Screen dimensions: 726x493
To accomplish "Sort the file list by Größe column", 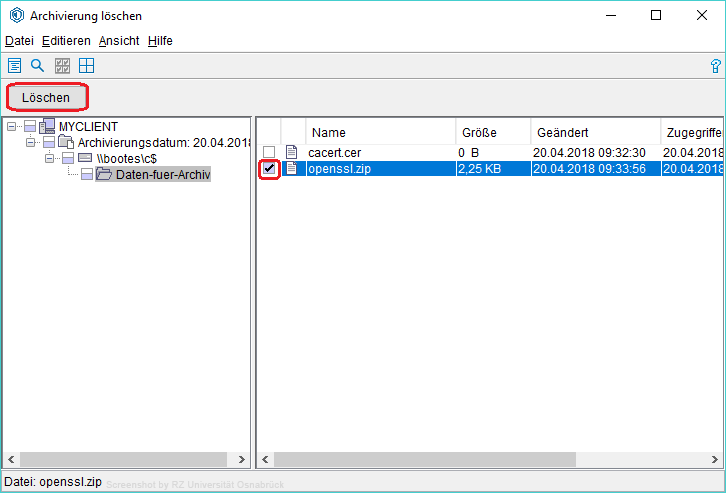I will [480, 132].
